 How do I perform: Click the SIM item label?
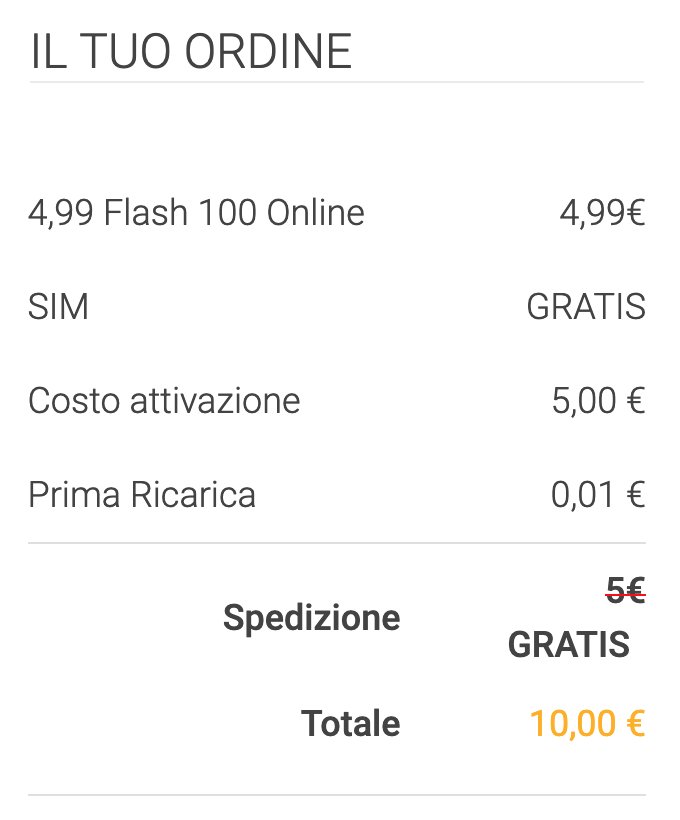pos(58,306)
